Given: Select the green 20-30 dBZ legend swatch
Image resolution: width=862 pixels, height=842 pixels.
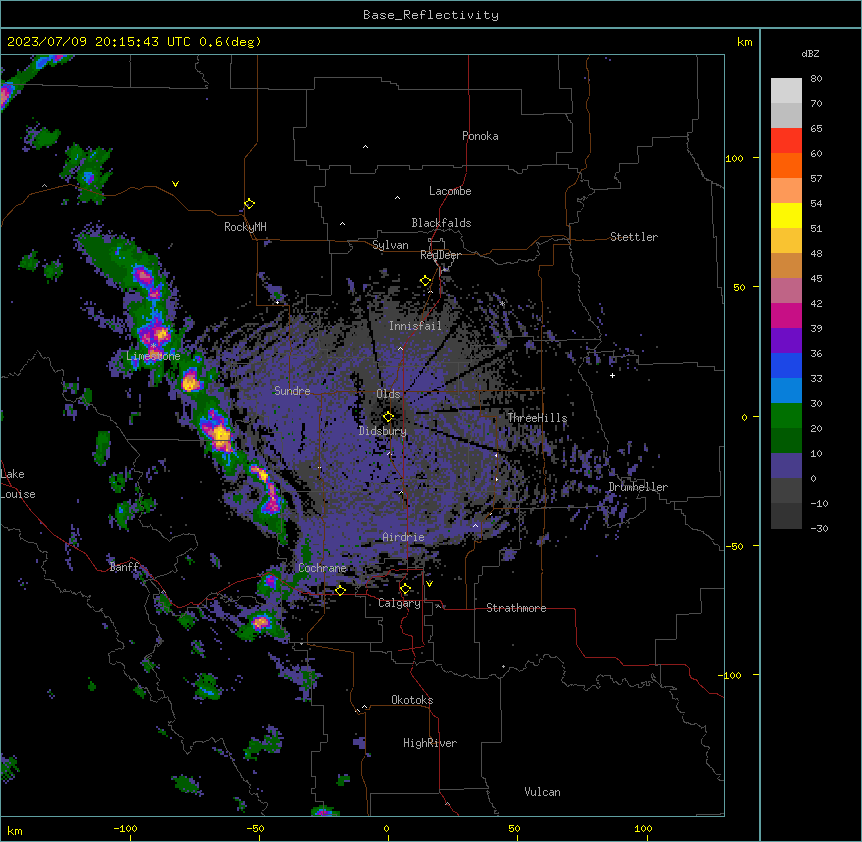Looking at the screenshot, I should [786, 416].
